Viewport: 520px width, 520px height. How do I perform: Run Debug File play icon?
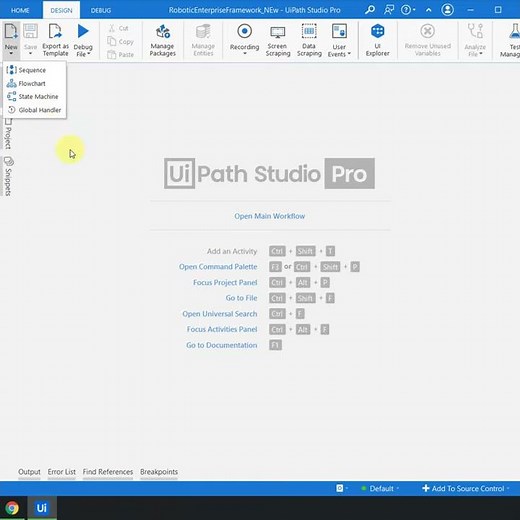(x=83, y=31)
